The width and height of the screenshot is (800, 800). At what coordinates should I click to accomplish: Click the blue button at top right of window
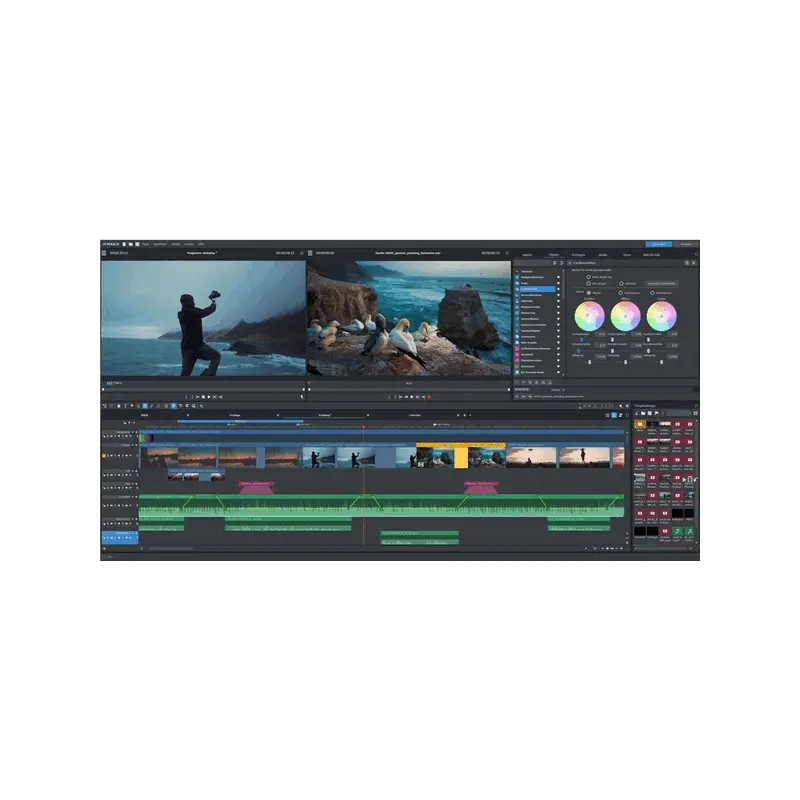pyautogui.click(x=659, y=244)
